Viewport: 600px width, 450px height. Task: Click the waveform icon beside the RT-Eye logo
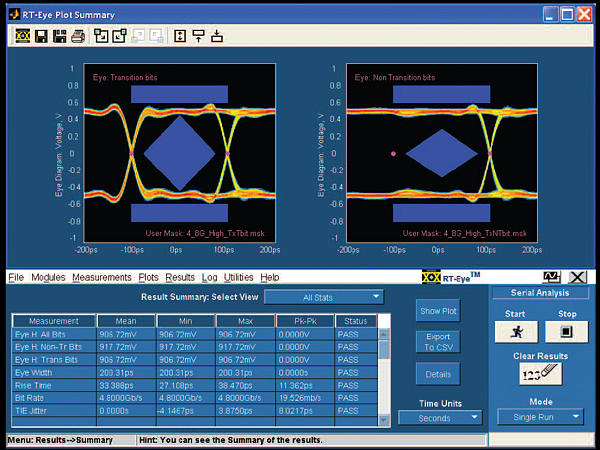point(551,277)
